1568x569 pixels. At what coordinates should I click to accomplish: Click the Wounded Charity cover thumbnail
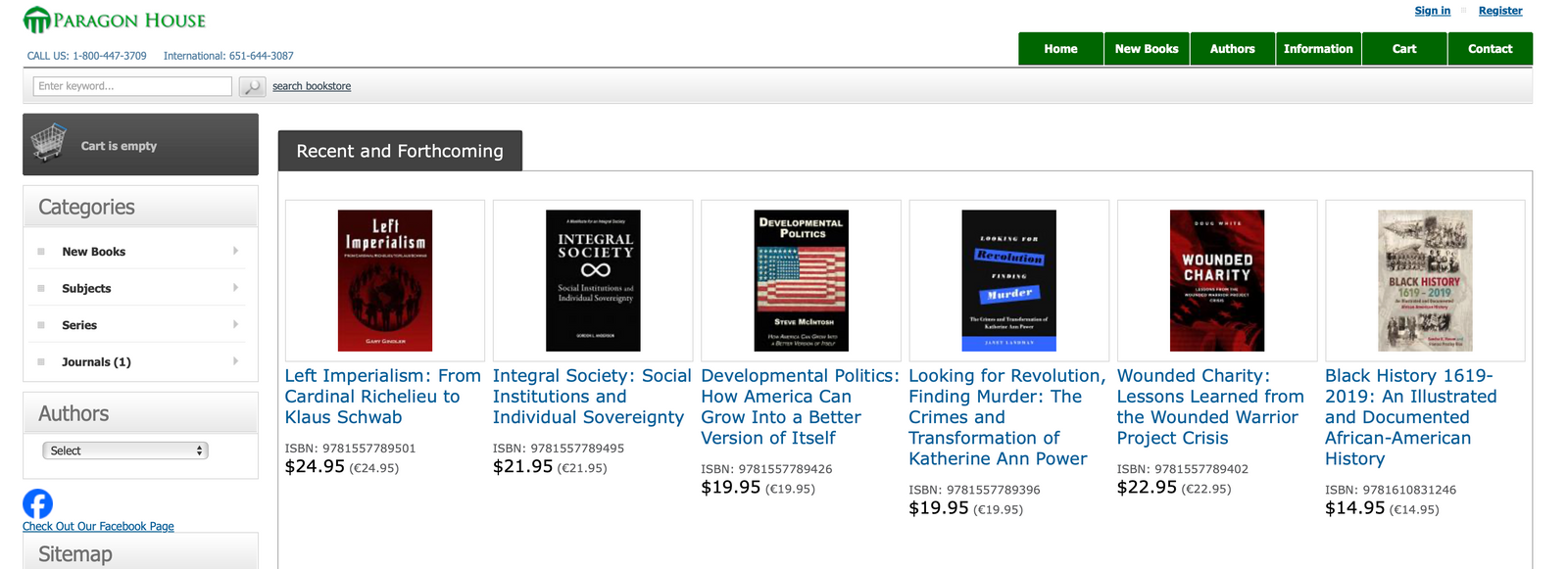(1216, 281)
